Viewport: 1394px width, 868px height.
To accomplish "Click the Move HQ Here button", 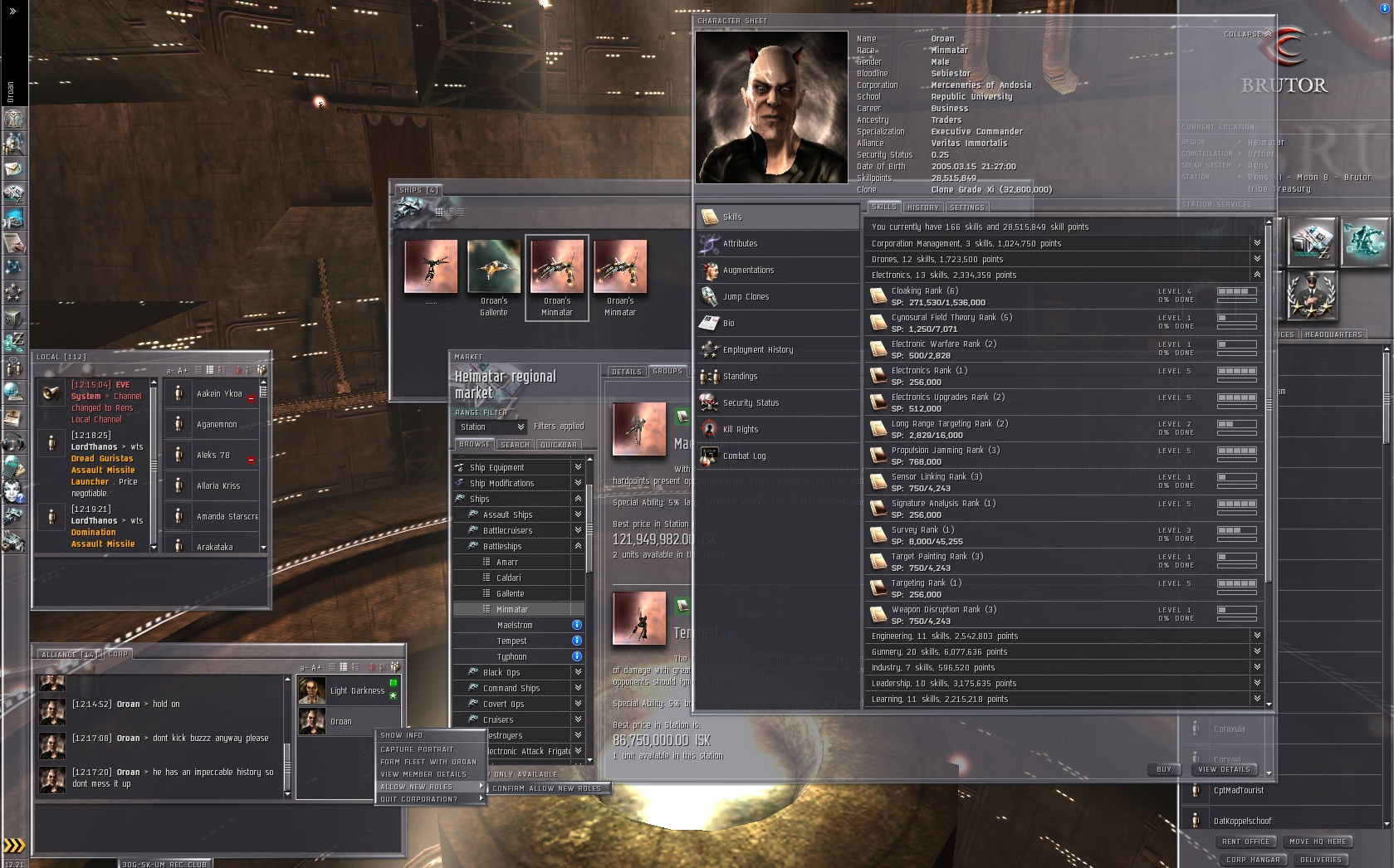I will tap(1318, 841).
